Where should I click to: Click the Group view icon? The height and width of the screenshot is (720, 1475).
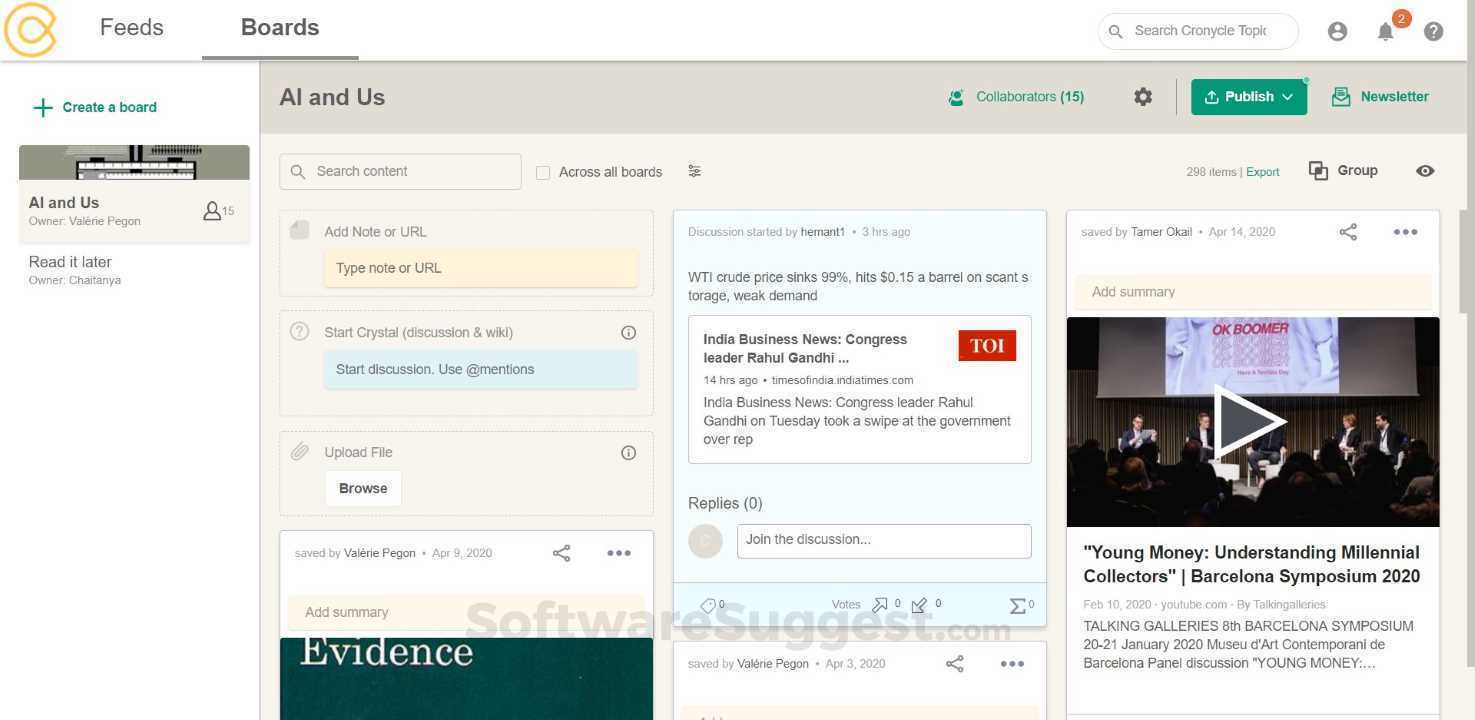(1317, 170)
